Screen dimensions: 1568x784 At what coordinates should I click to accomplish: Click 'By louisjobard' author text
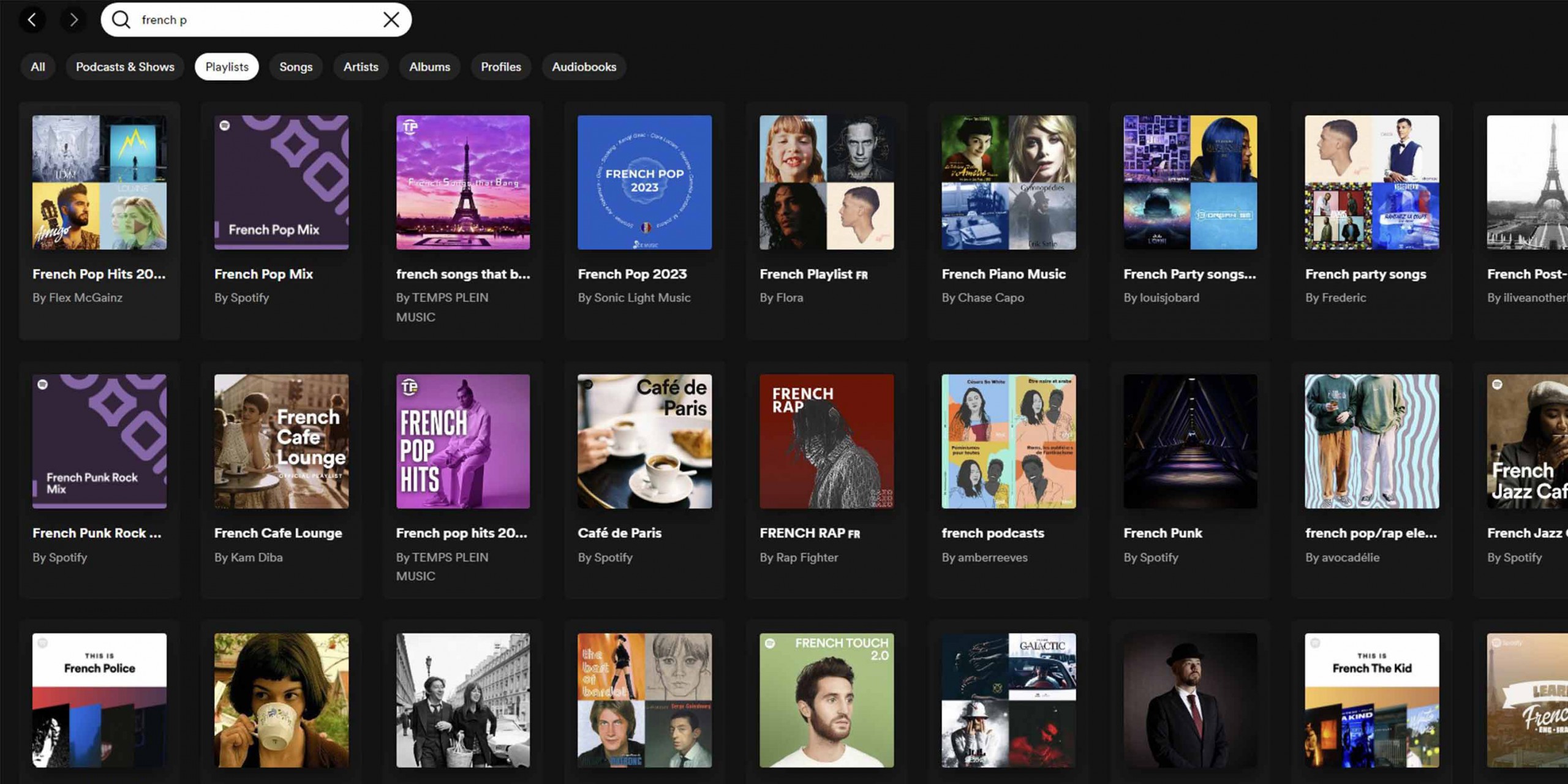1161,298
